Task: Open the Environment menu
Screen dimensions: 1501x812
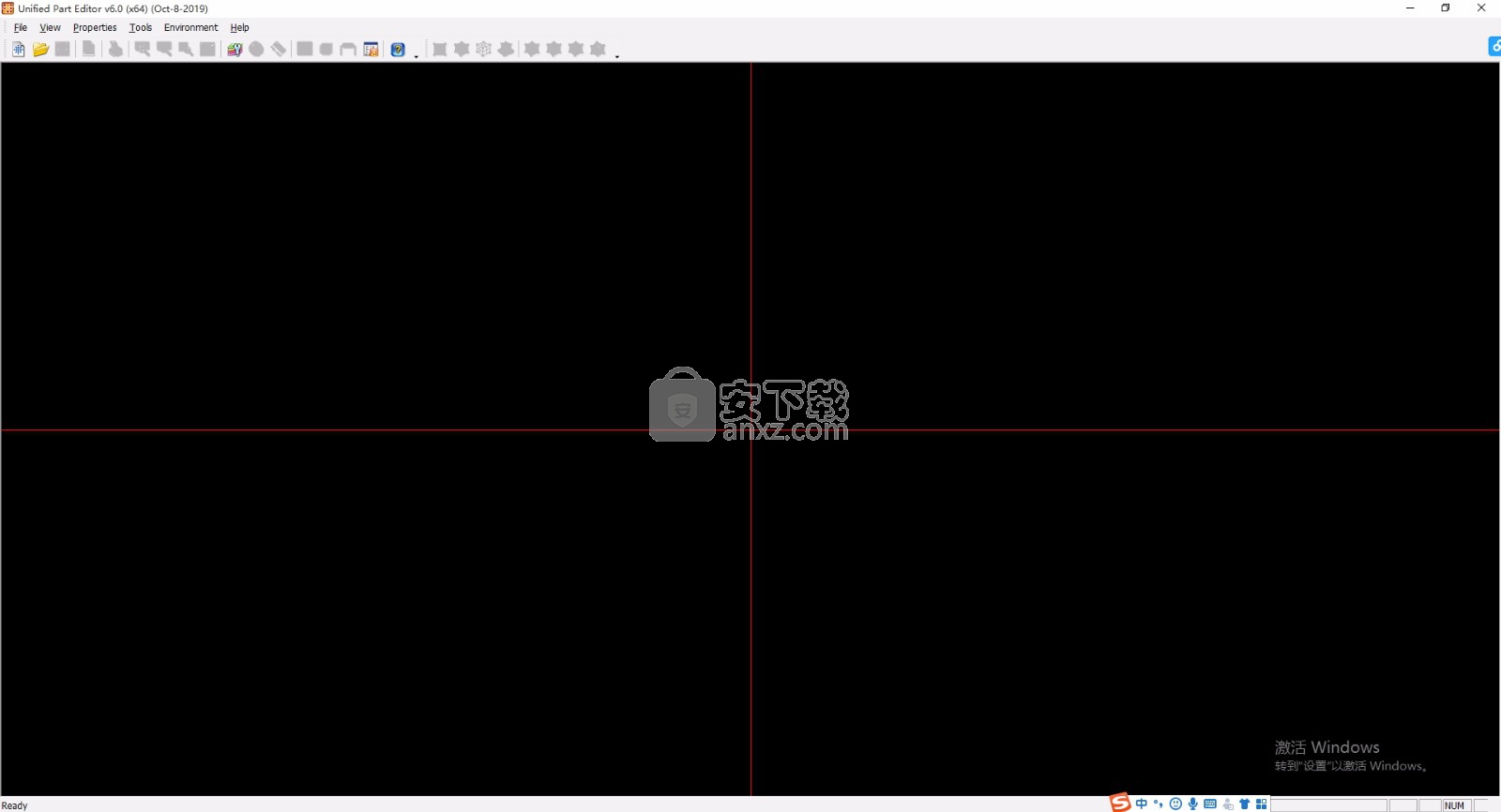Action: pyautogui.click(x=190, y=27)
